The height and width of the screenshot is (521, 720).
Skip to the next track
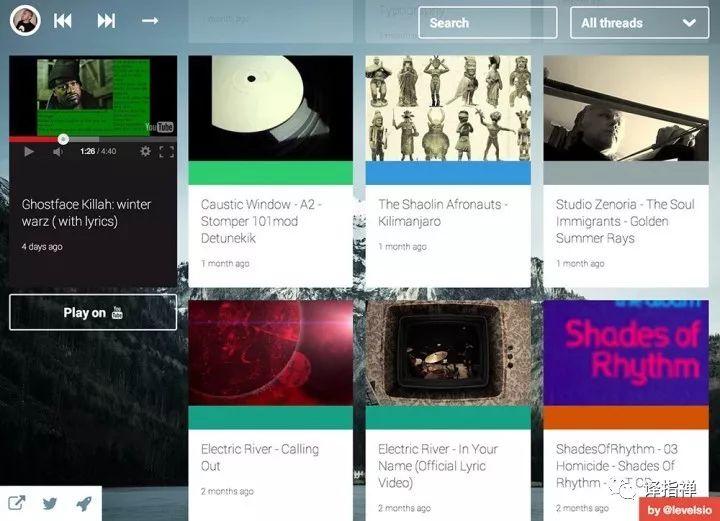[106, 21]
